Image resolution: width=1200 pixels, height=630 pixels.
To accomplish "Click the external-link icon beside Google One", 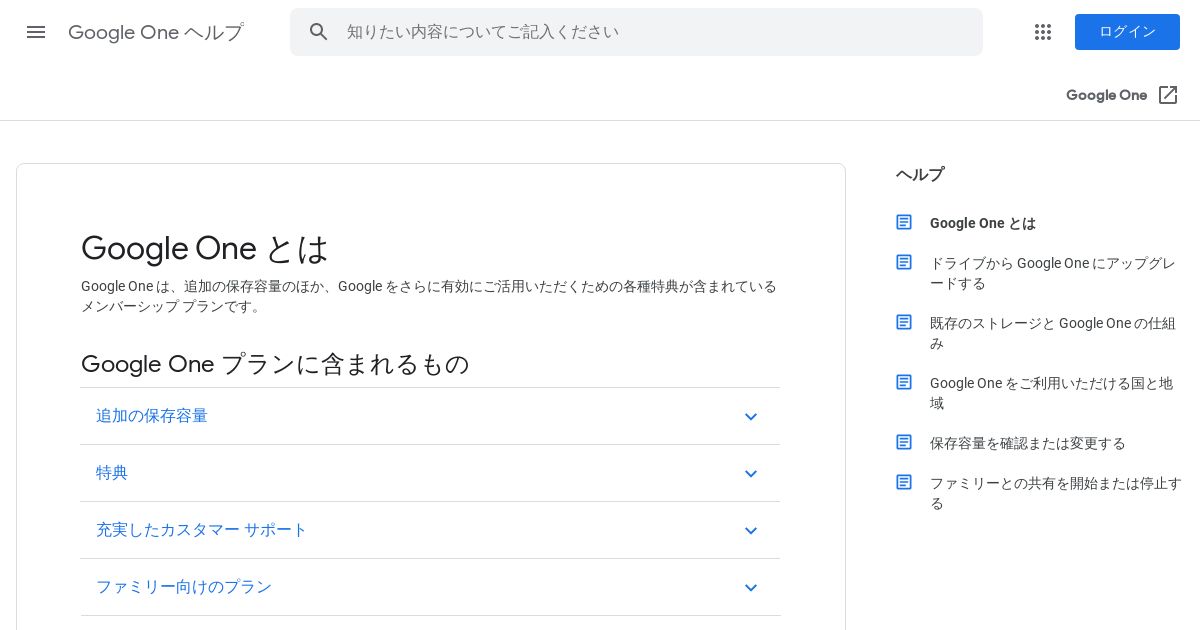I will (1168, 95).
